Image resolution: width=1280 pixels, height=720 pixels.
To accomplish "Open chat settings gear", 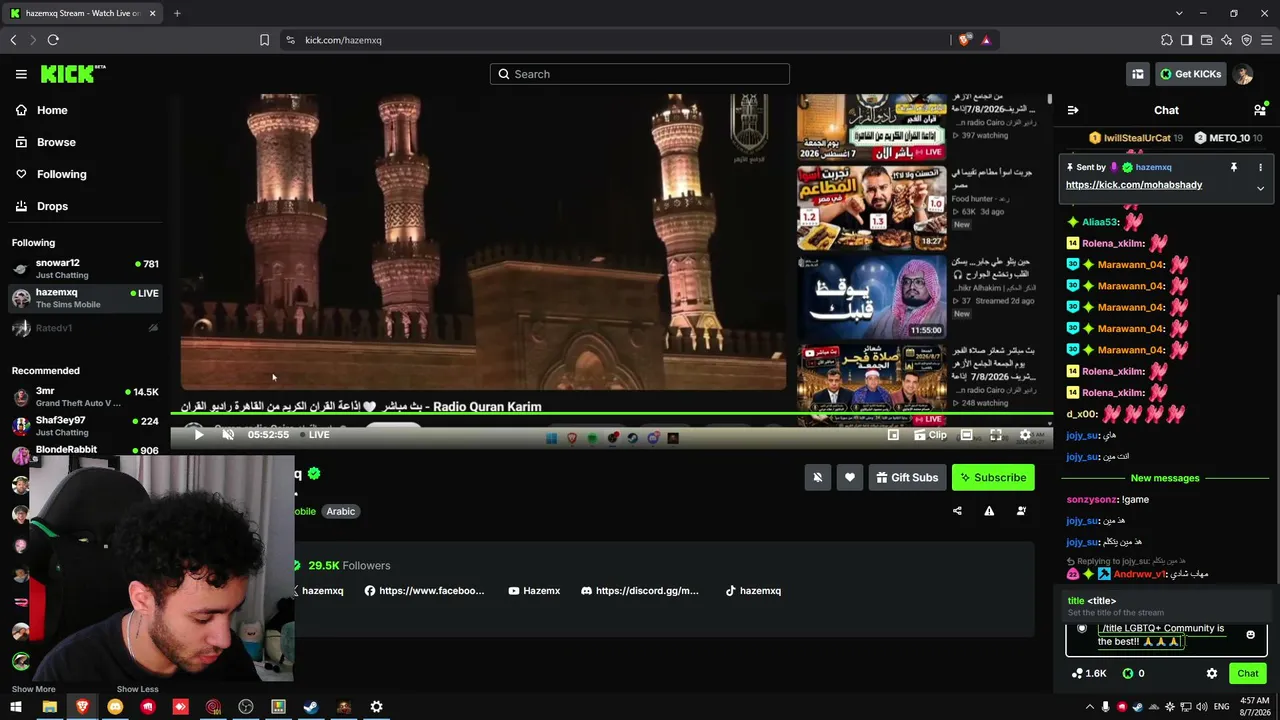I will [x=1212, y=674].
